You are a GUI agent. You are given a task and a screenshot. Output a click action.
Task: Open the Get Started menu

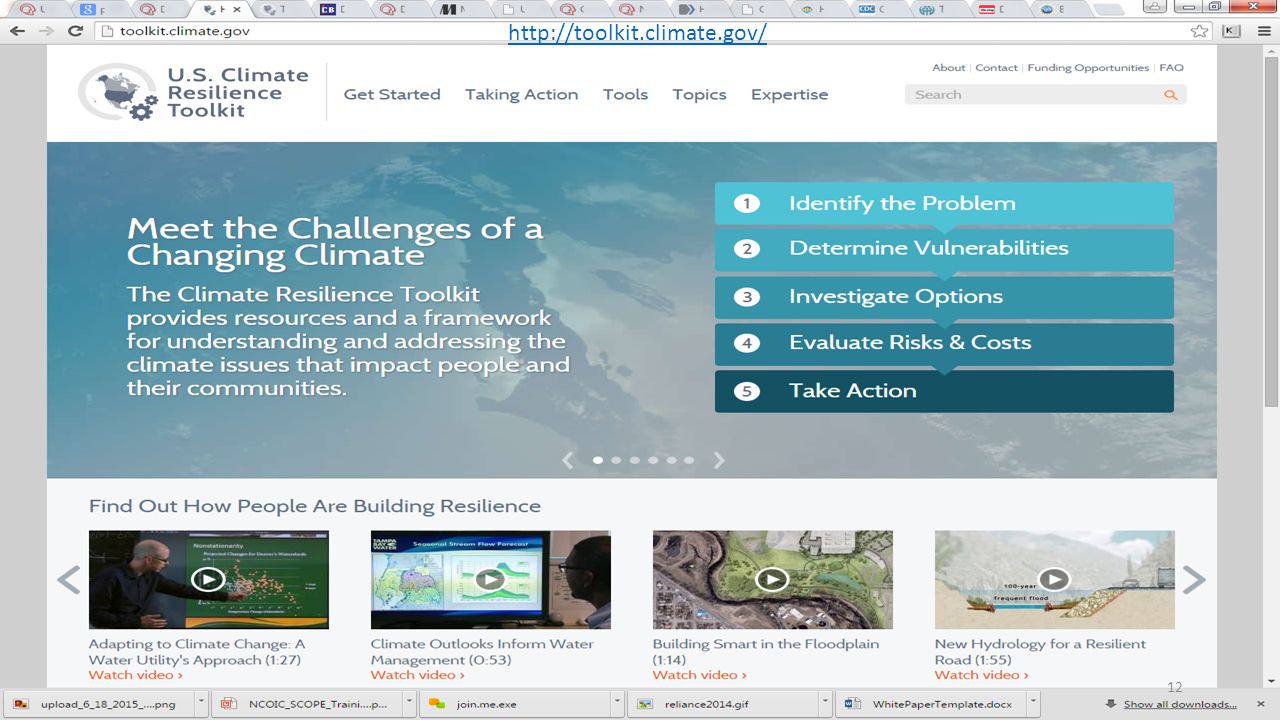click(392, 94)
